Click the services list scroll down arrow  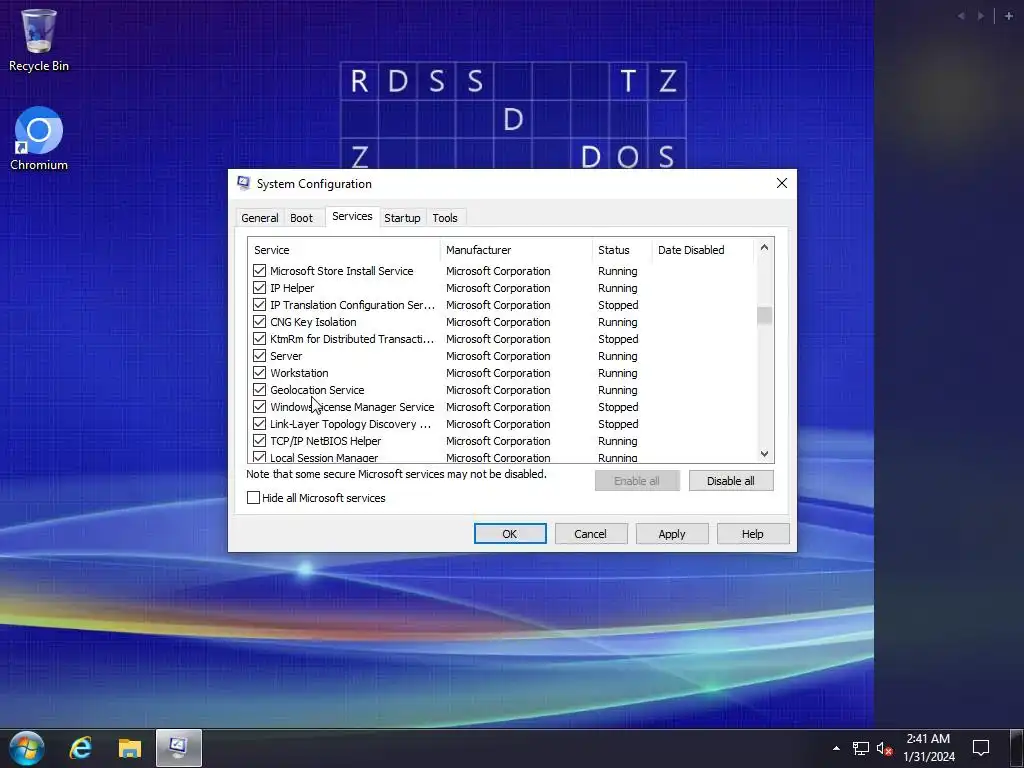(764, 454)
